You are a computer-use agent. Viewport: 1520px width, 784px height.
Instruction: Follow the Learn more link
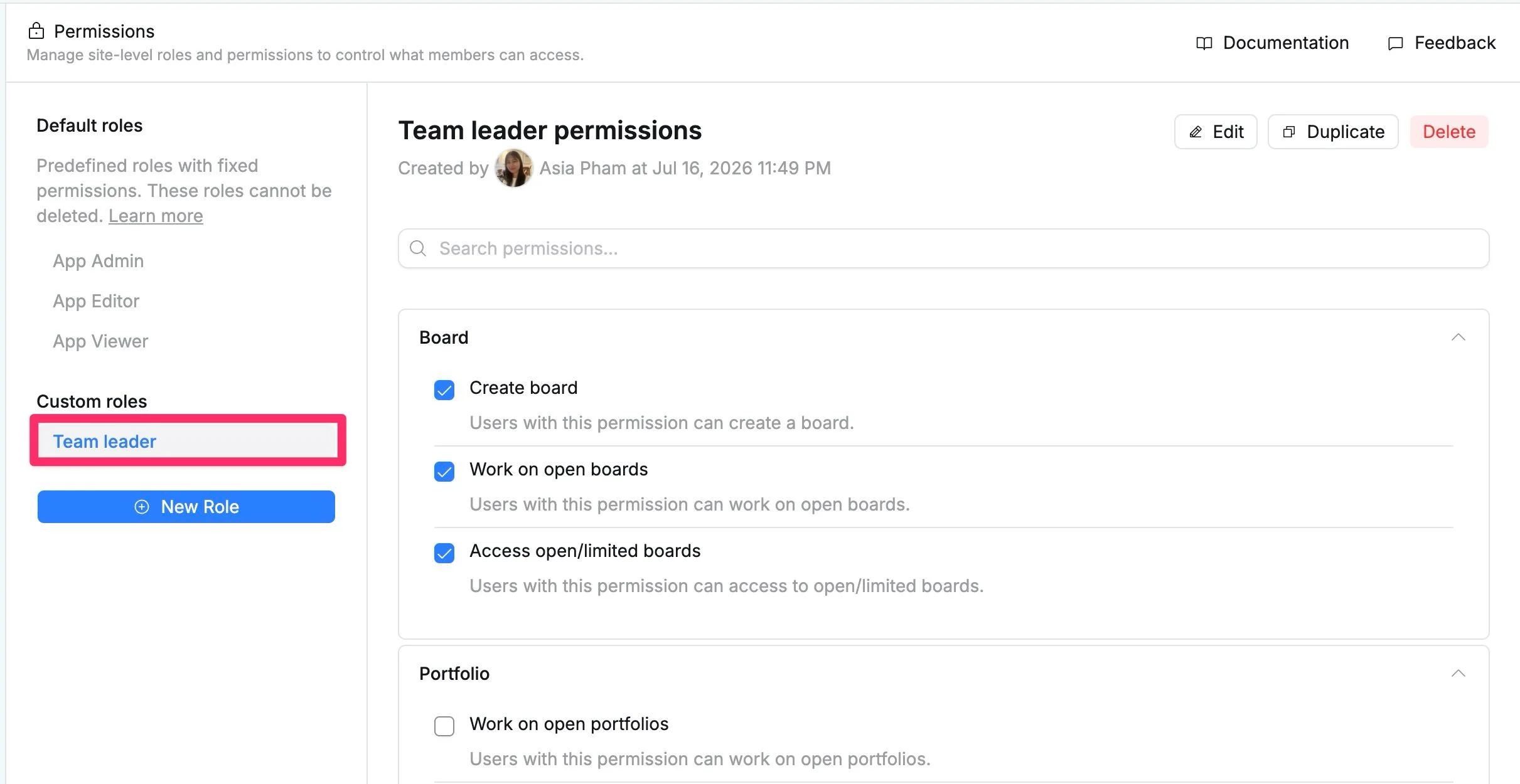coord(156,216)
